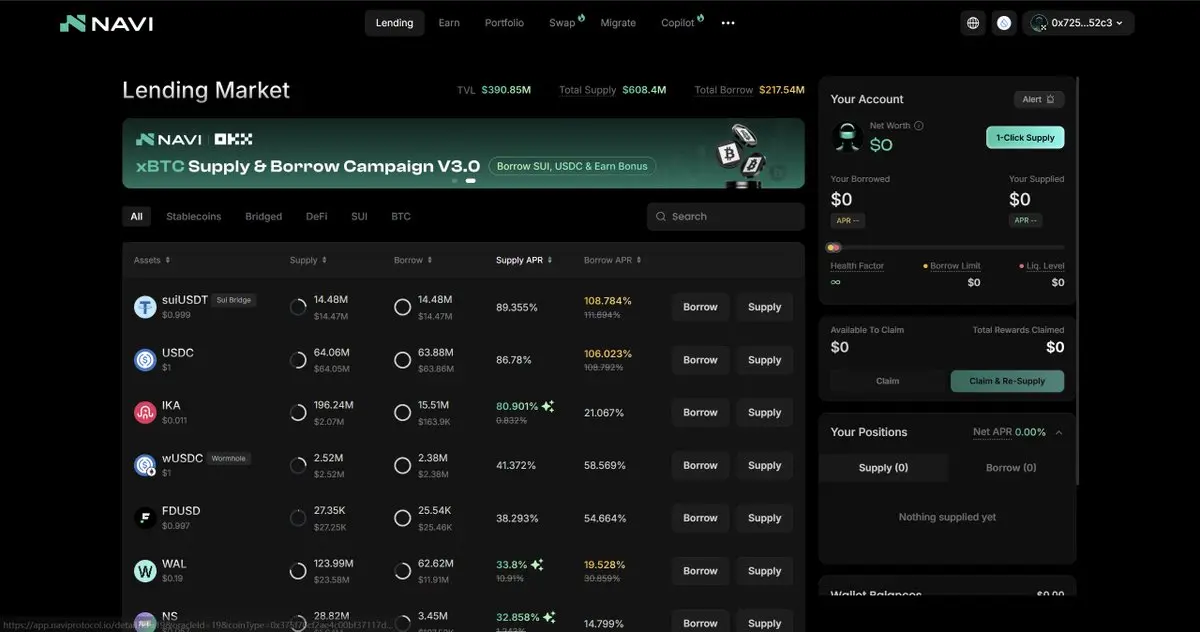Click Supply for USDC
The width and height of the screenshot is (1200, 632).
click(x=765, y=360)
